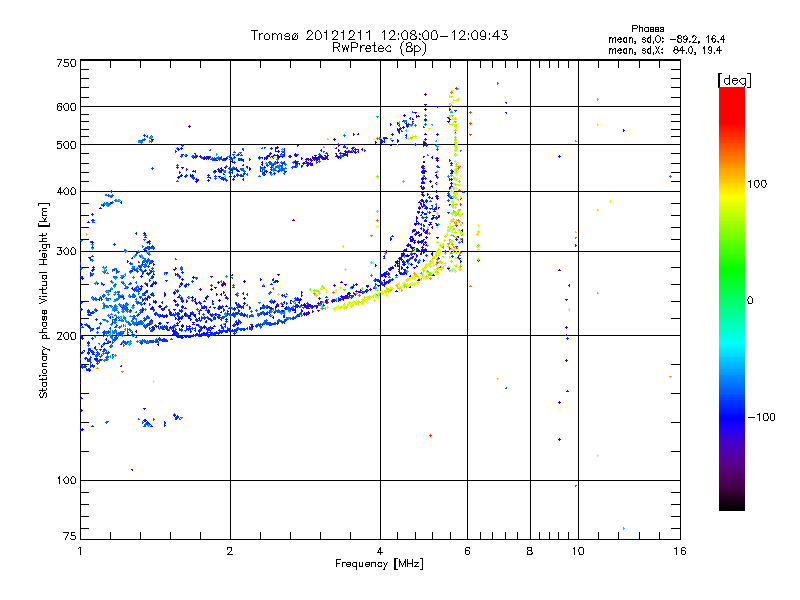This screenshot has height=600, width=800.
Task: Click the colorbar tick label '0'
Action: pos(750,301)
